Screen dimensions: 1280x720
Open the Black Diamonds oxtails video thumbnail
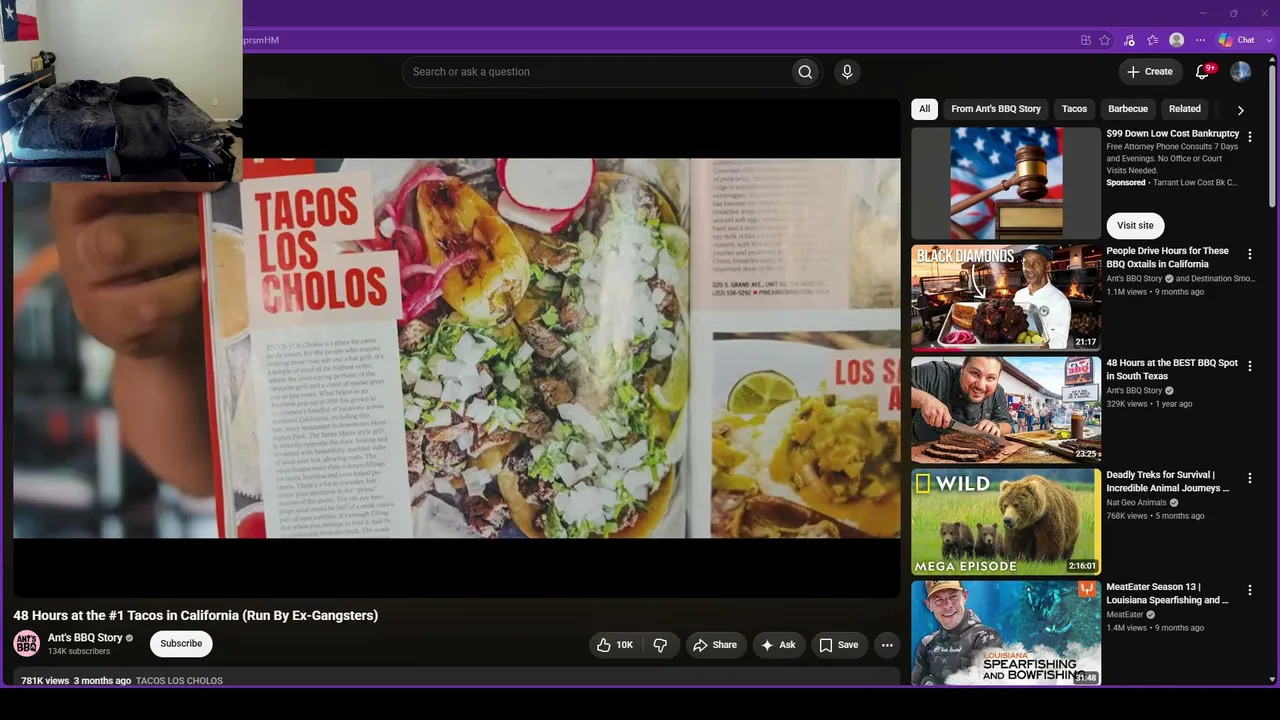[x=1006, y=297]
